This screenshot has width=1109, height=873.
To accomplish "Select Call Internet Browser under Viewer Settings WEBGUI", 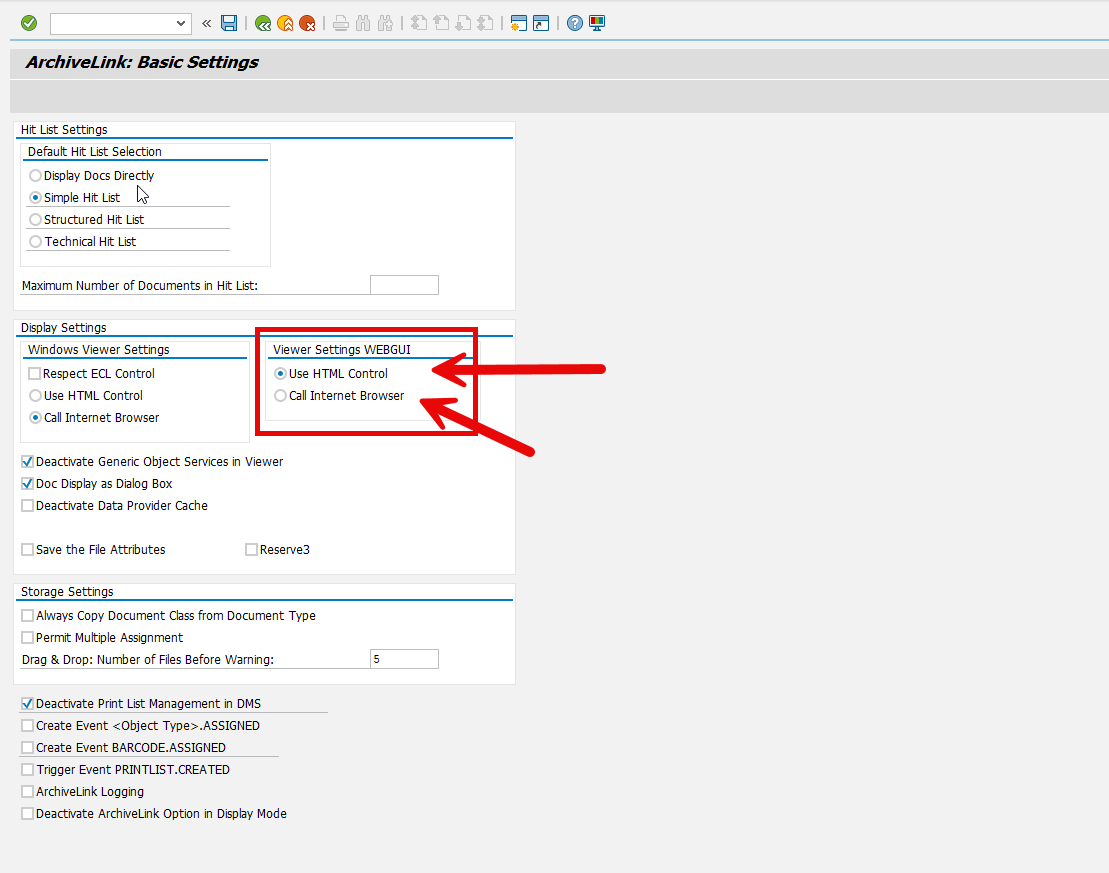I will click(x=281, y=395).
